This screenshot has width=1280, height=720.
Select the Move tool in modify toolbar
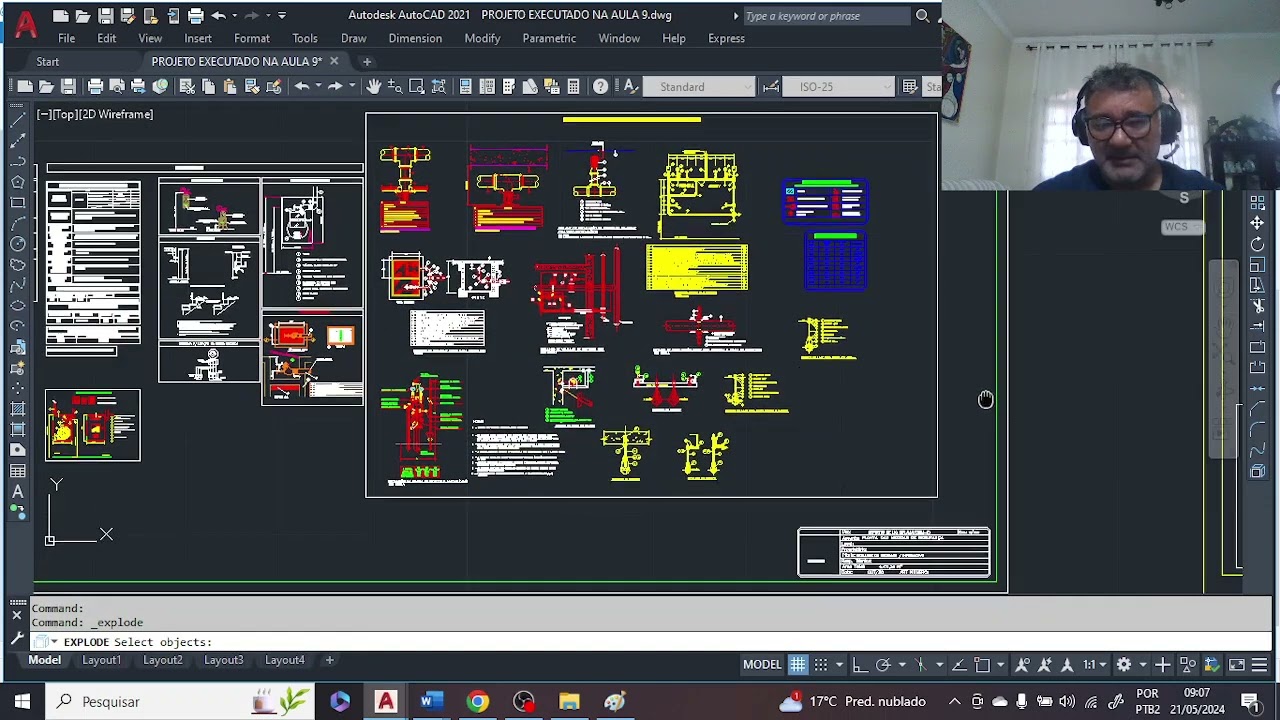click(1257, 223)
